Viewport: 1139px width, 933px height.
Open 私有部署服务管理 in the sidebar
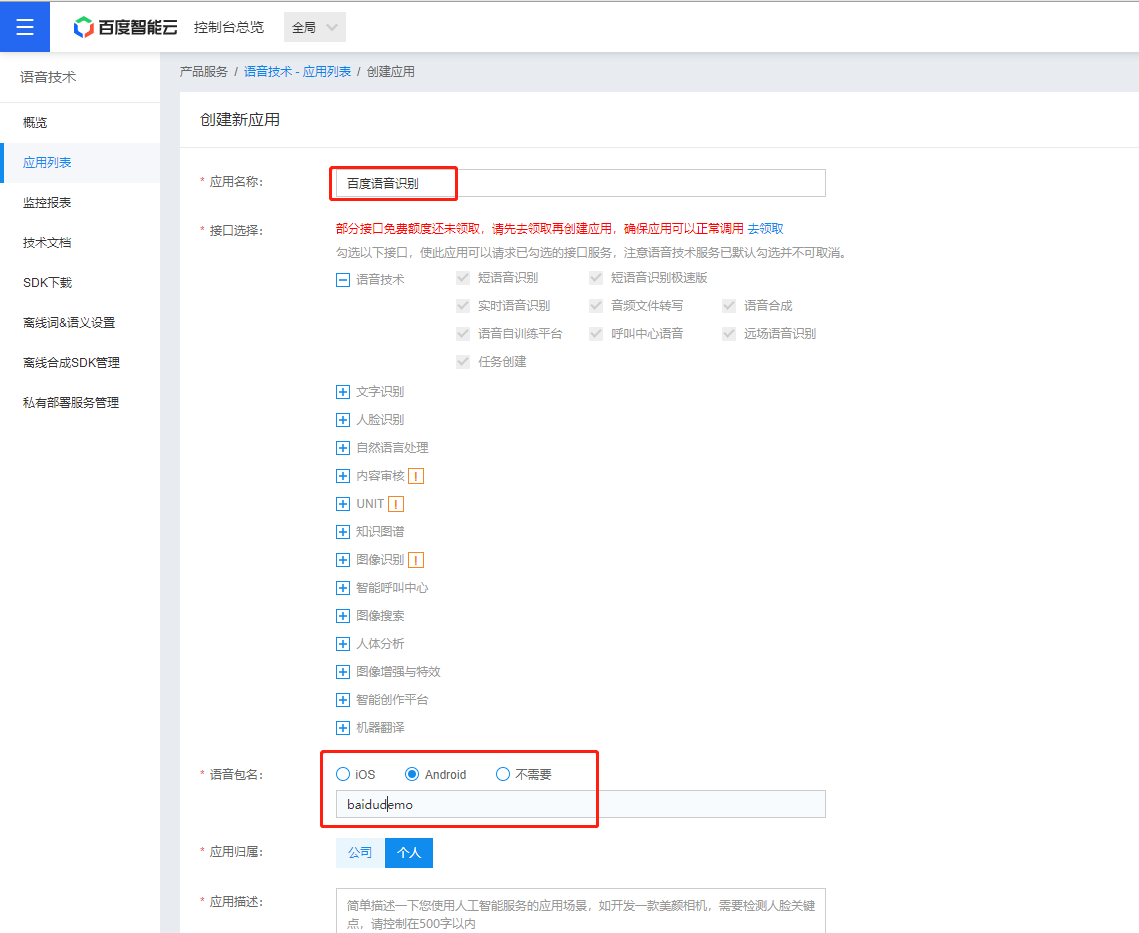(x=80, y=403)
